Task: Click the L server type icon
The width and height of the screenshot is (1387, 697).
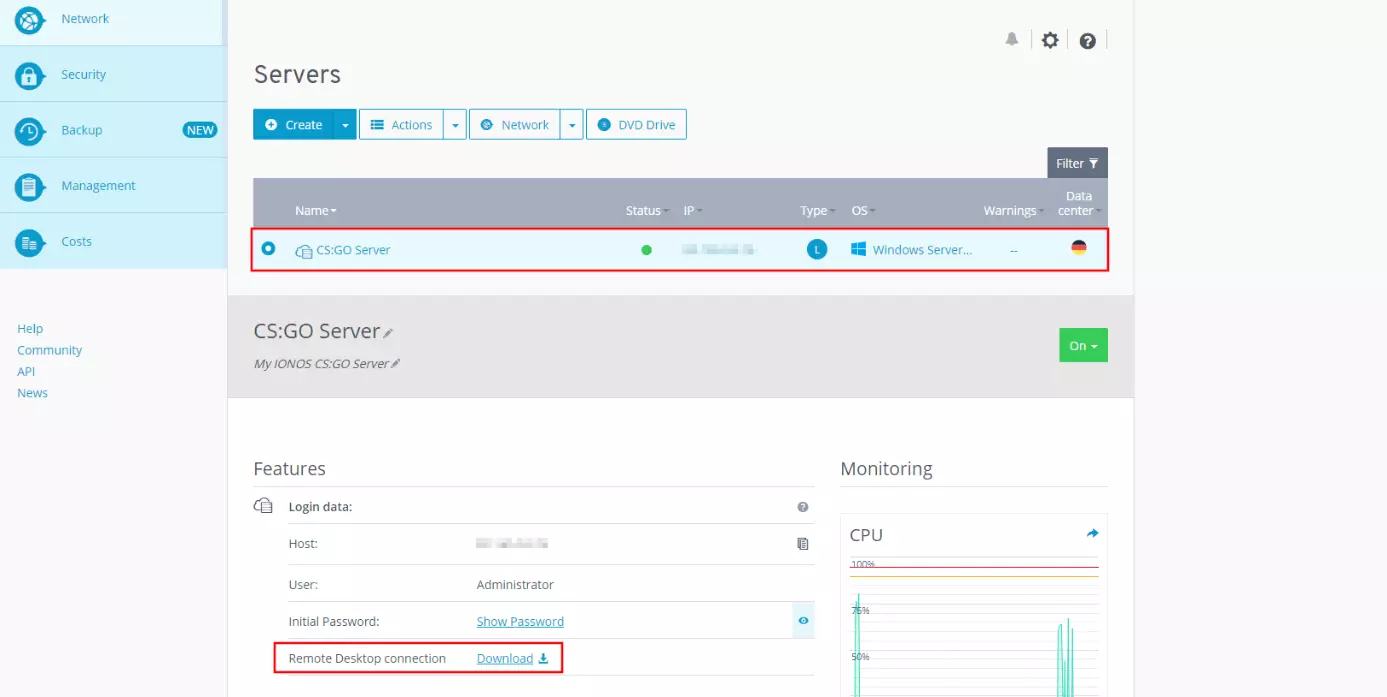Action: [817, 250]
